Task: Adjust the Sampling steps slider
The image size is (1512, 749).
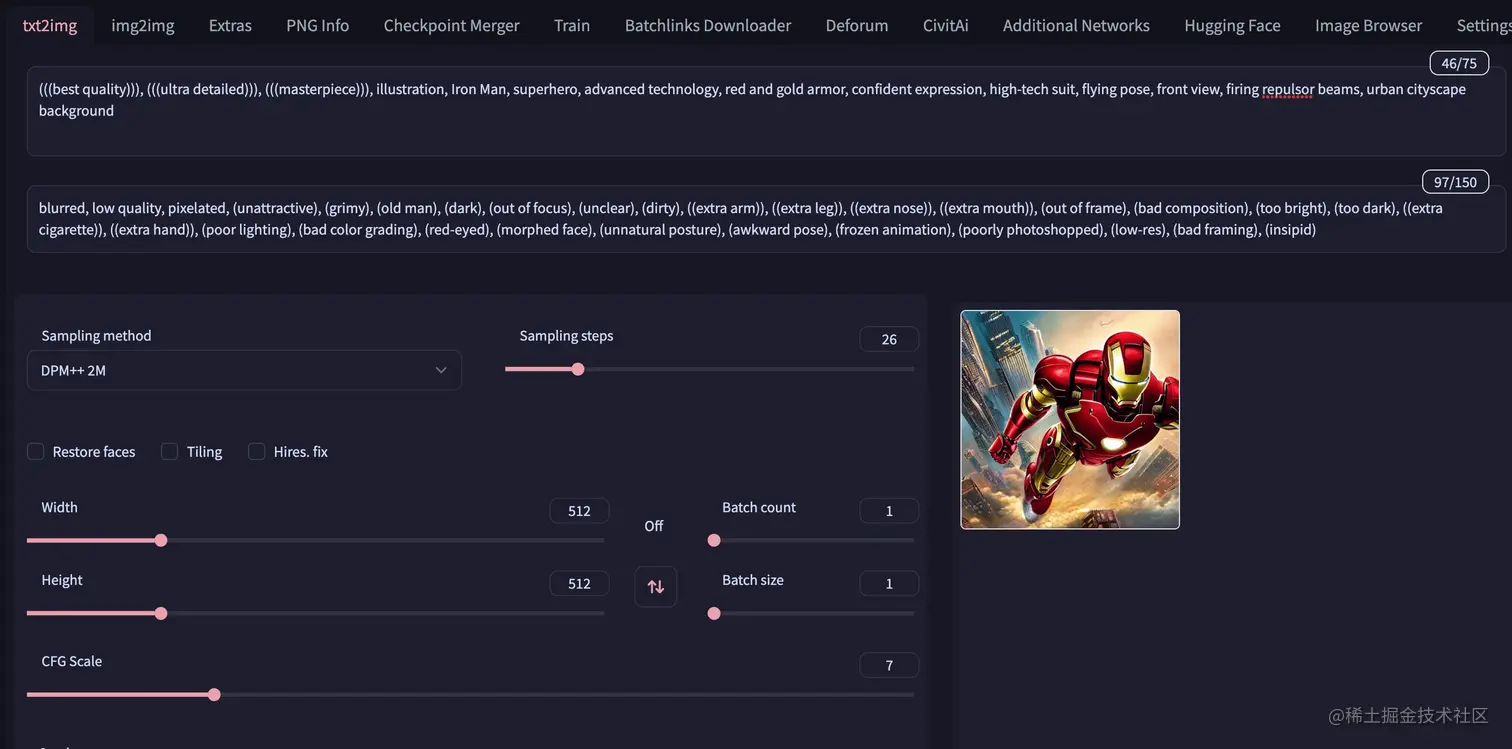Action: 709,369
